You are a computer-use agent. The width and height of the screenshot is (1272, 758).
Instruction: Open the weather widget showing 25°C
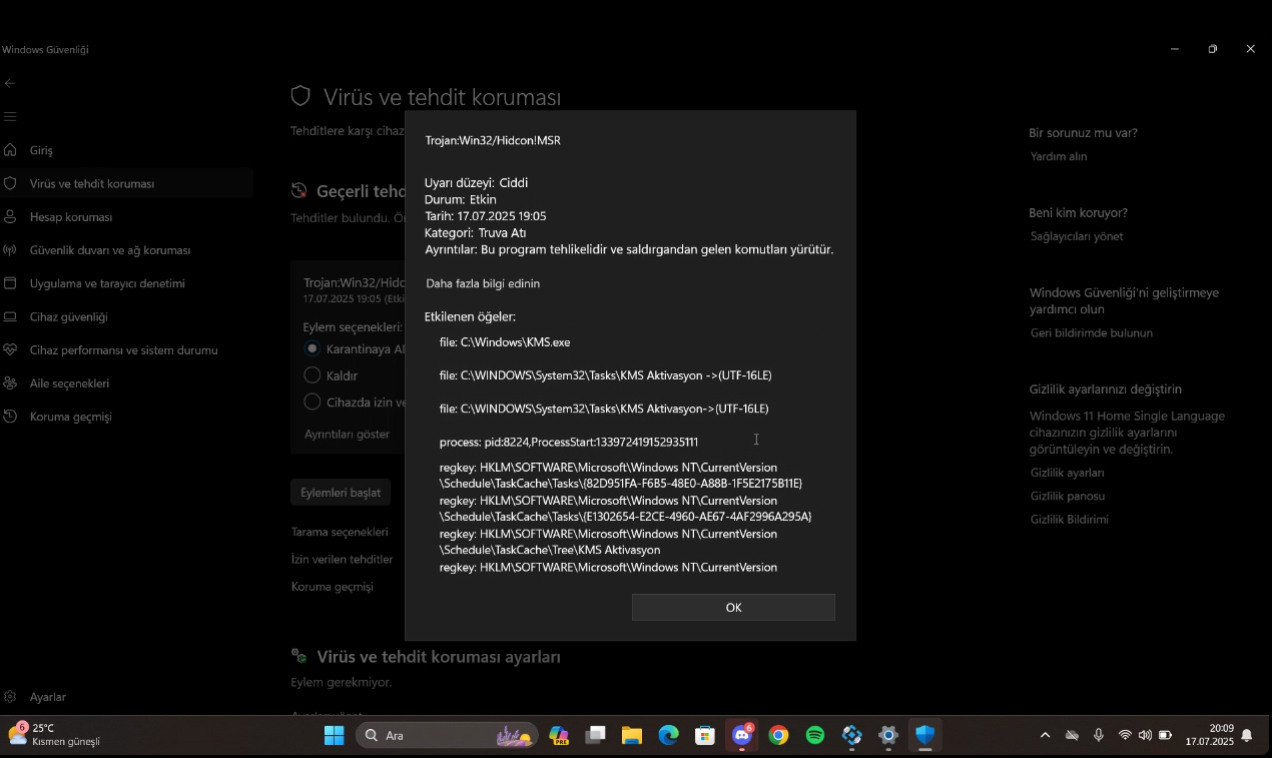(x=55, y=735)
